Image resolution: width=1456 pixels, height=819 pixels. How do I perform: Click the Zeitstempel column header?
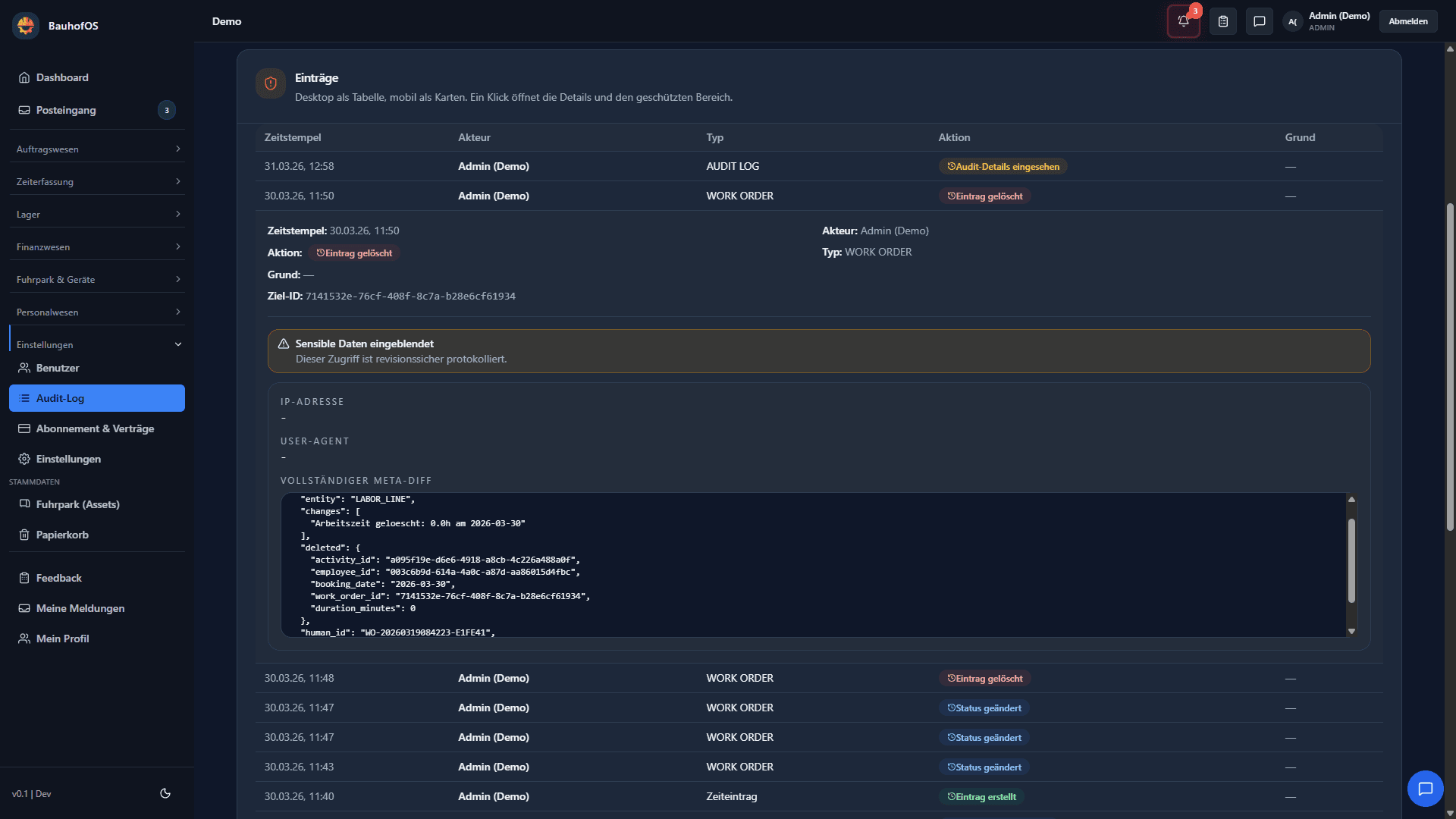tap(293, 137)
